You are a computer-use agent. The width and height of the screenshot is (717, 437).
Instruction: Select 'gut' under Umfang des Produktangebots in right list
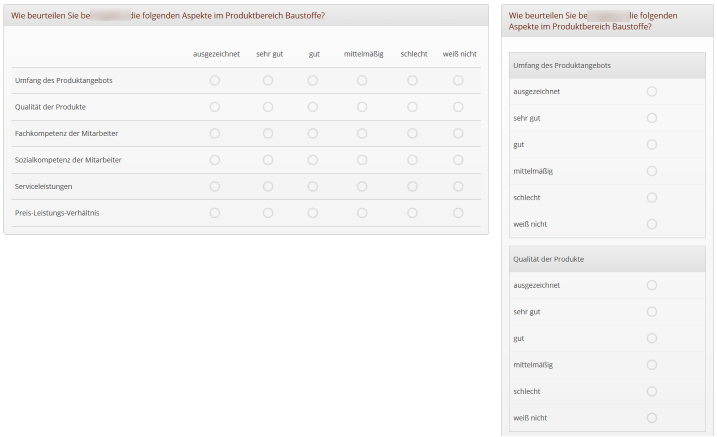[x=652, y=144]
